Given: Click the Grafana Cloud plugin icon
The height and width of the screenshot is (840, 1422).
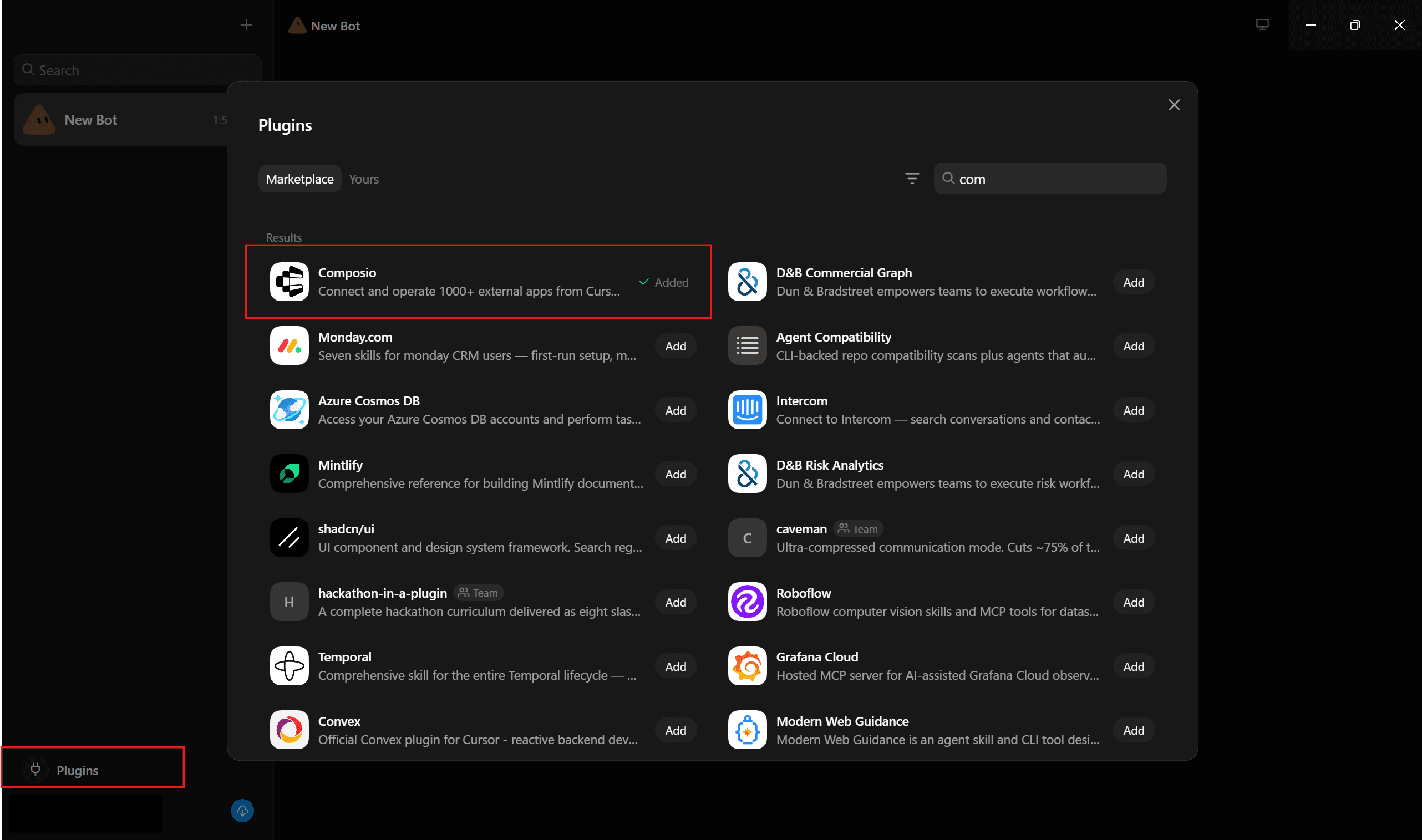Looking at the screenshot, I should click(x=747, y=666).
